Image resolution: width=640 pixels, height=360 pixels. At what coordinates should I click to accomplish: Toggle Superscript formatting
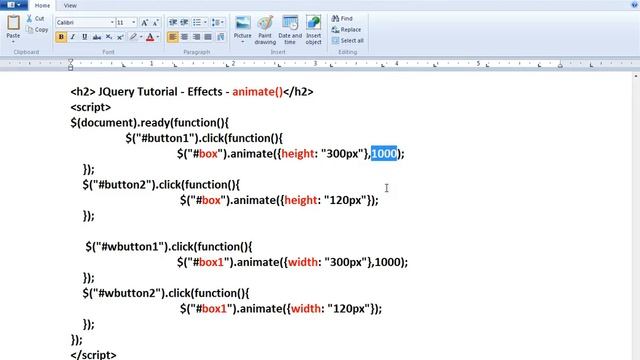click(120, 37)
